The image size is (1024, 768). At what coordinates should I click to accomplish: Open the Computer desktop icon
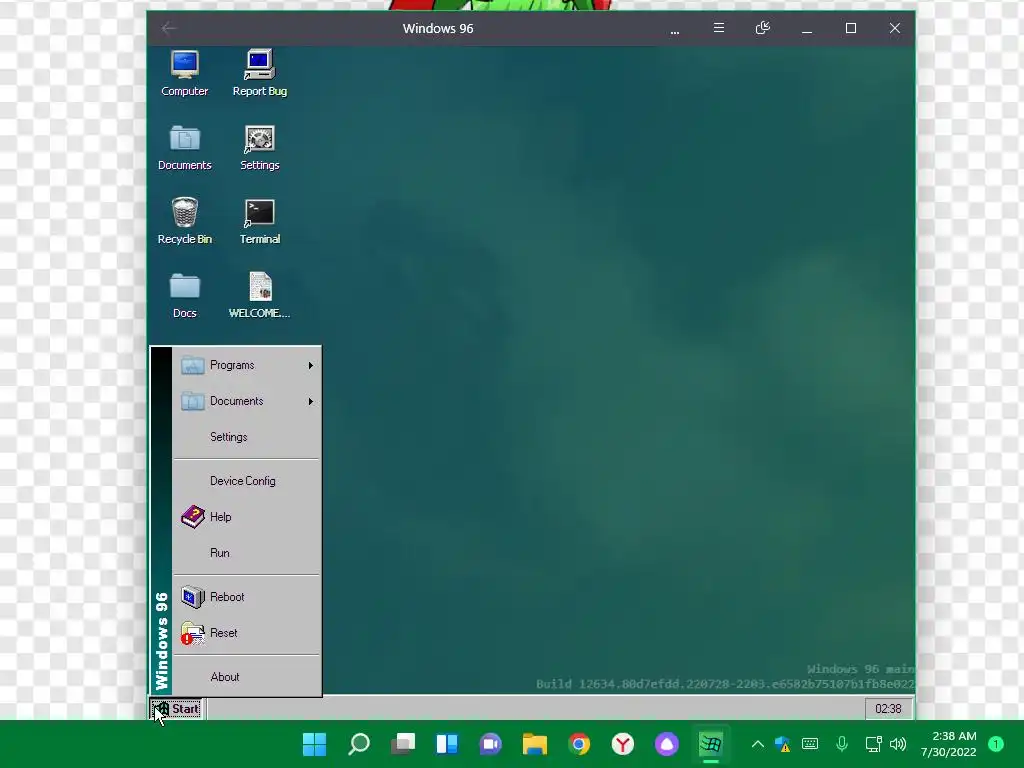click(x=185, y=73)
